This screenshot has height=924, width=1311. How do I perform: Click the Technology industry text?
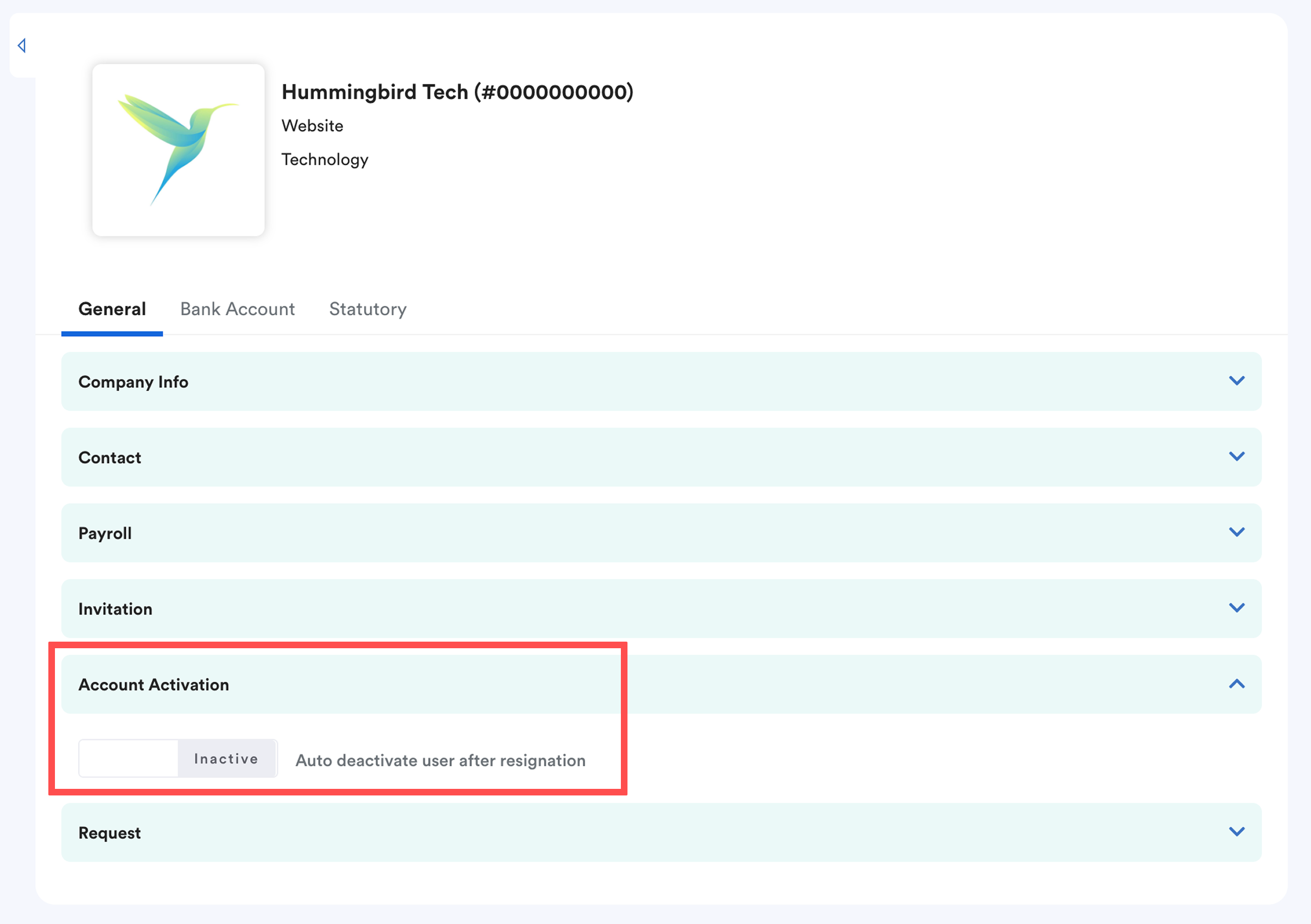[324, 159]
